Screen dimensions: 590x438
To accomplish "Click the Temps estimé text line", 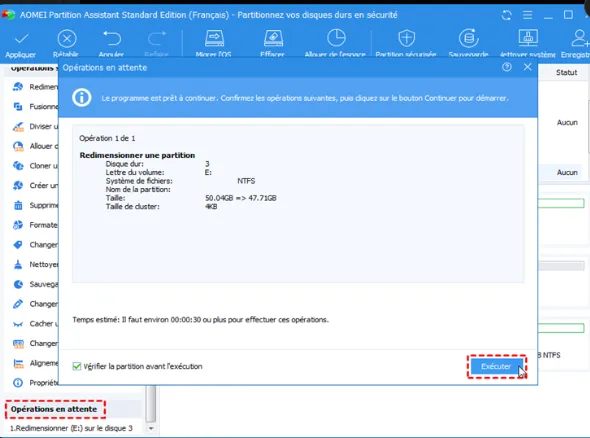I will pos(201,320).
